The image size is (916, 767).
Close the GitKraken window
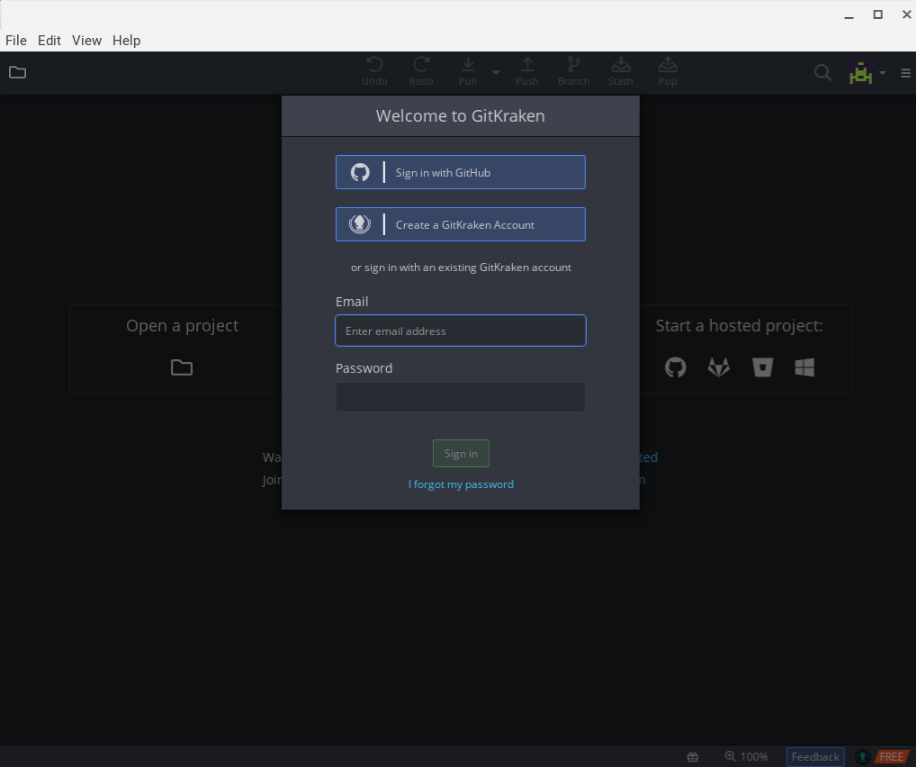(906, 15)
